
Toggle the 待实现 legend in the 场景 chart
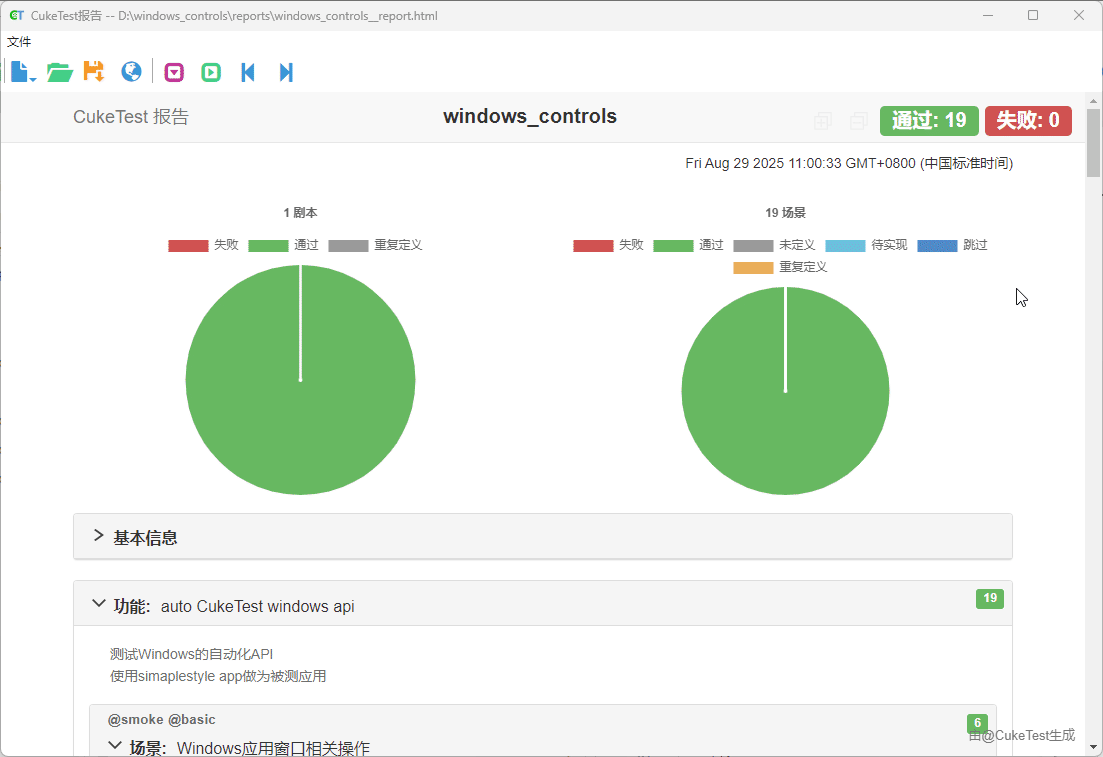(866, 245)
